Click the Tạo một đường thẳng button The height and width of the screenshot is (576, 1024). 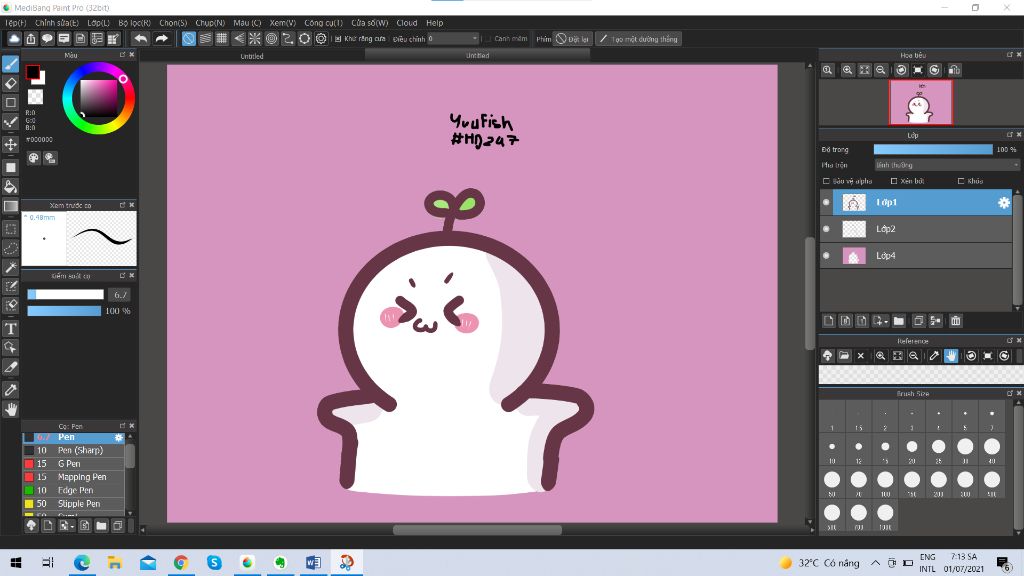(638, 39)
